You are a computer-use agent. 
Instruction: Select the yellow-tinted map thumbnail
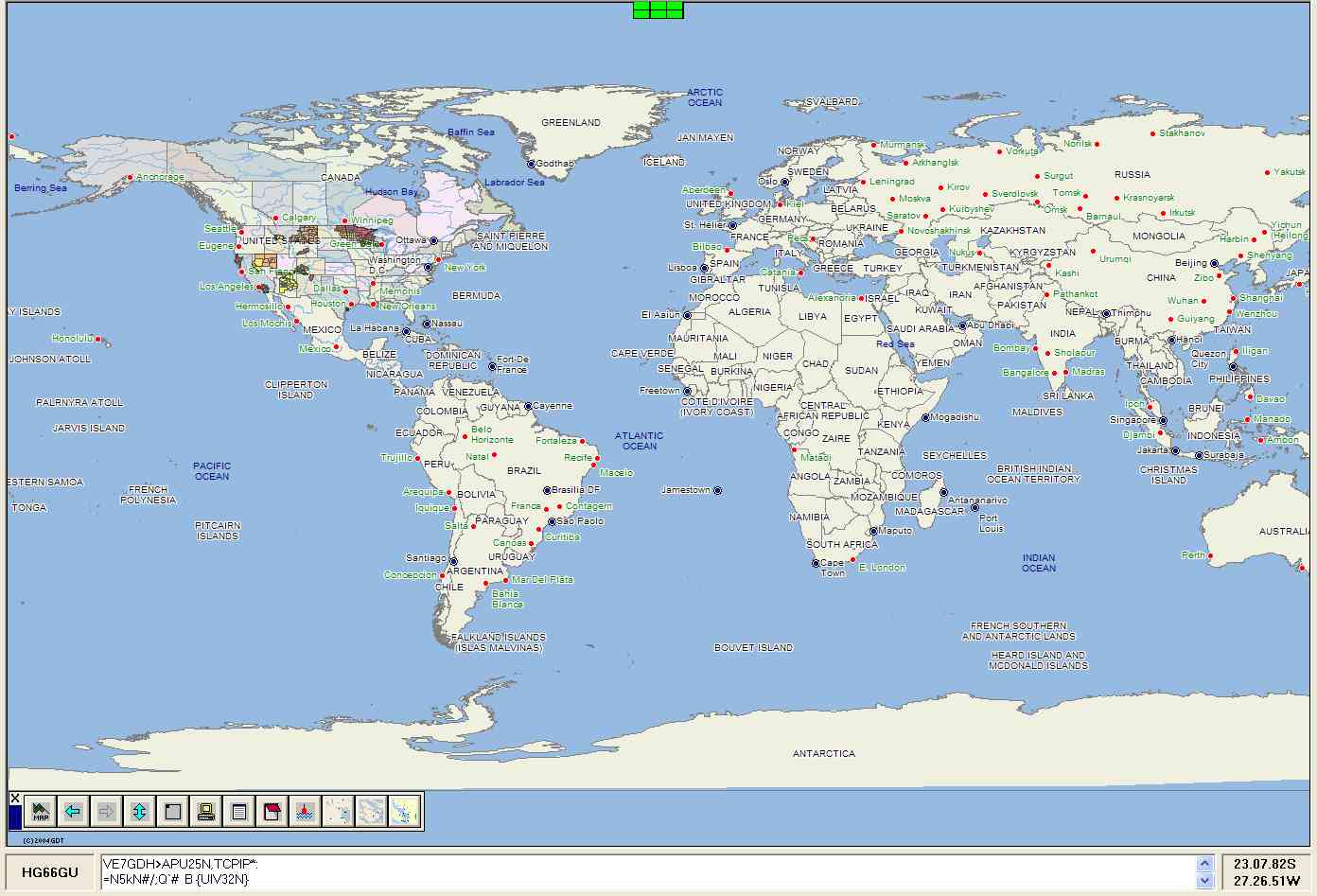(x=405, y=811)
